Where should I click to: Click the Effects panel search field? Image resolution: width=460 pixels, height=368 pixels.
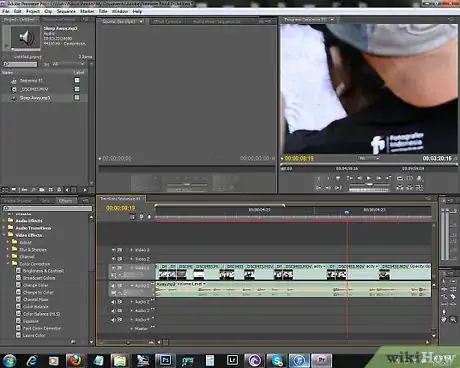pyautogui.click(x=47, y=208)
